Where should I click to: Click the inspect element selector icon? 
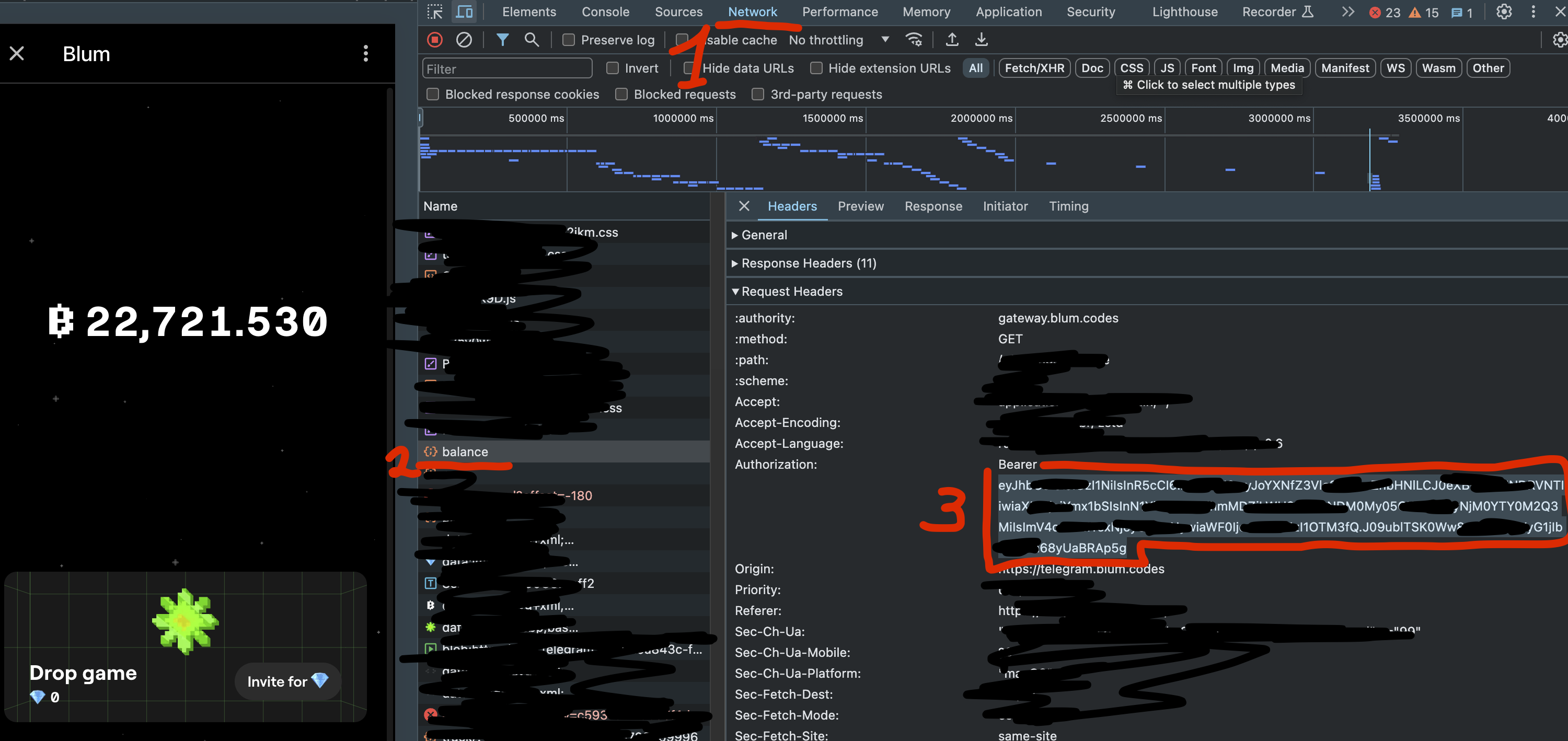point(435,11)
